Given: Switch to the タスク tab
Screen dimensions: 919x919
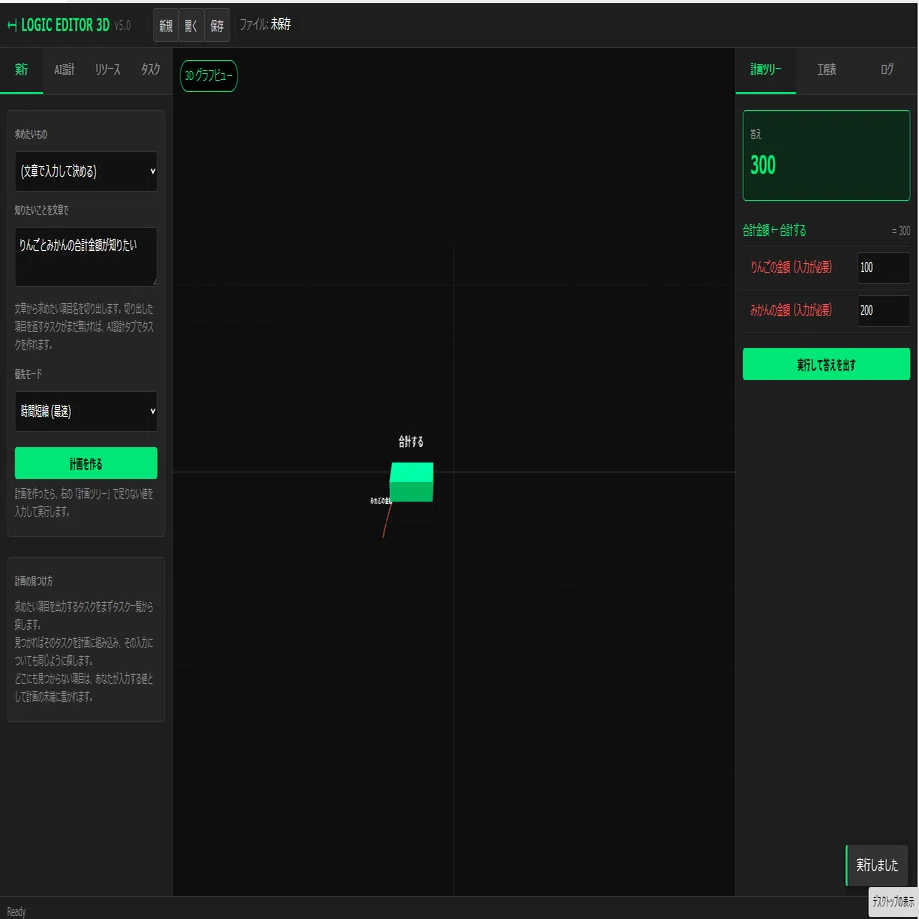Looking at the screenshot, I should [151, 70].
